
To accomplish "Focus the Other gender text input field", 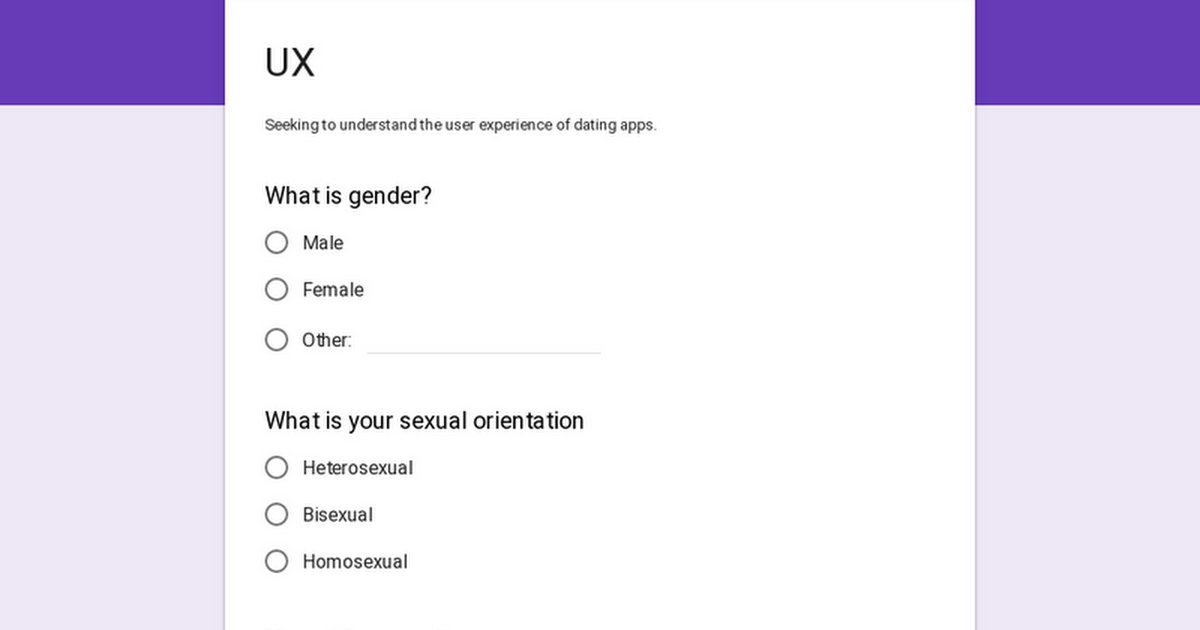I will [483, 341].
